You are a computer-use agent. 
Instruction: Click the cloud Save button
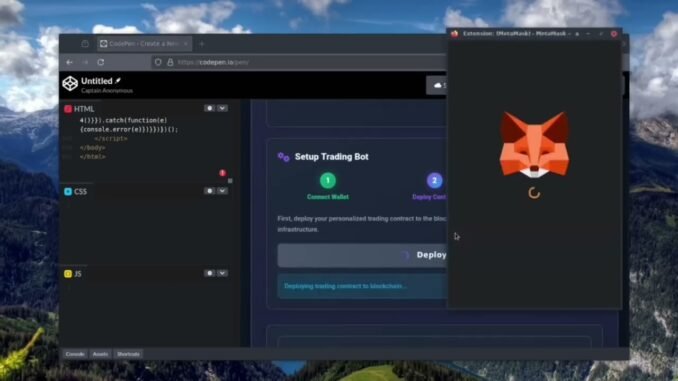[437, 85]
